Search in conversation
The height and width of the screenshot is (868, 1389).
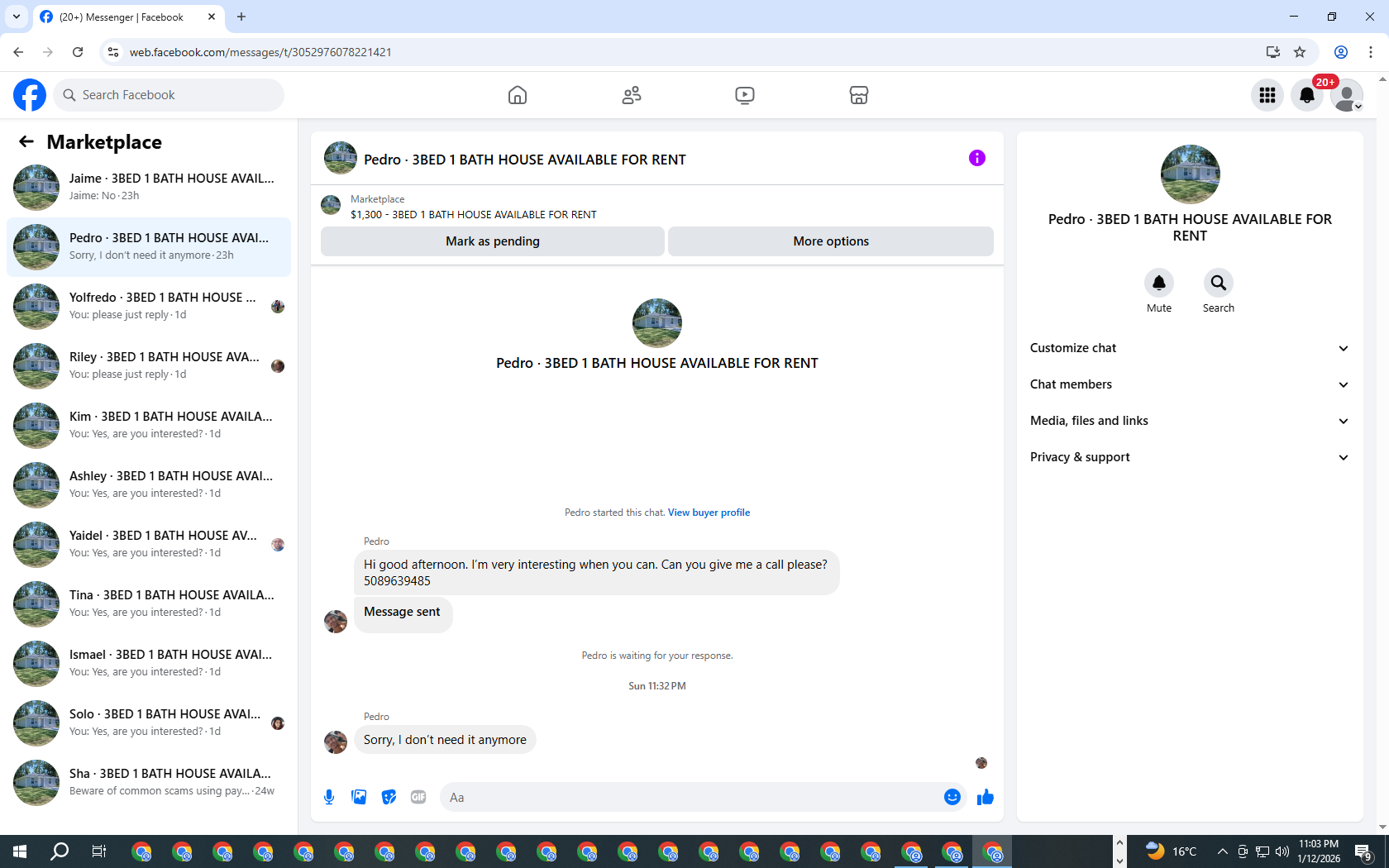[x=1219, y=283]
